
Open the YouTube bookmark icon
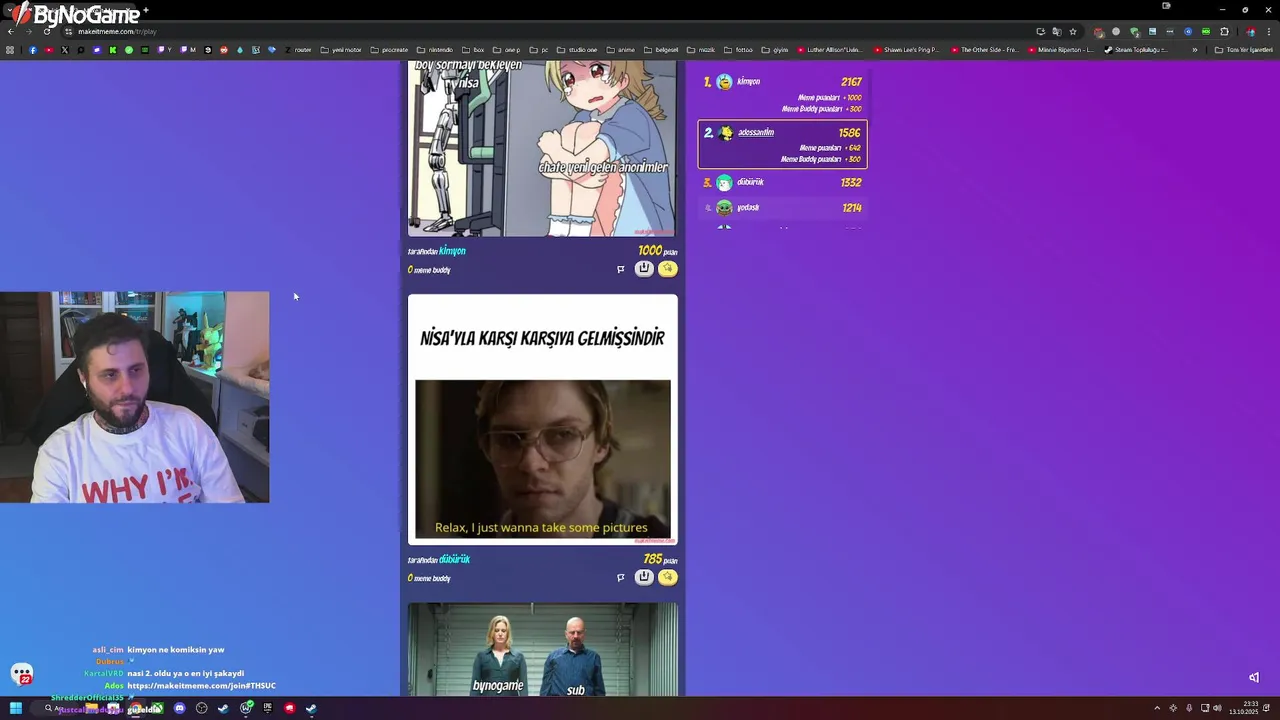[x=49, y=50]
